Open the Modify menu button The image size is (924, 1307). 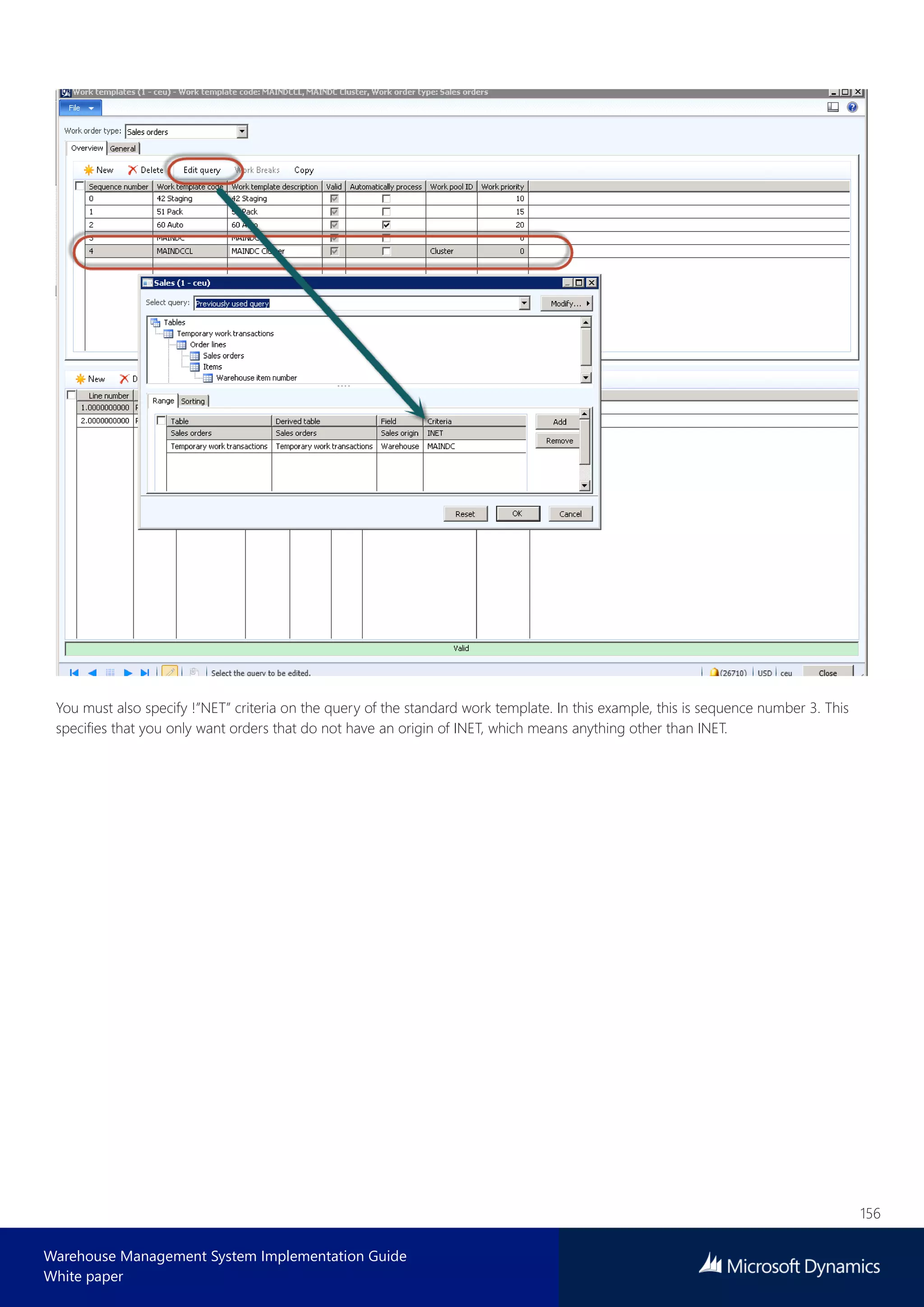pyautogui.click(x=566, y=303)
